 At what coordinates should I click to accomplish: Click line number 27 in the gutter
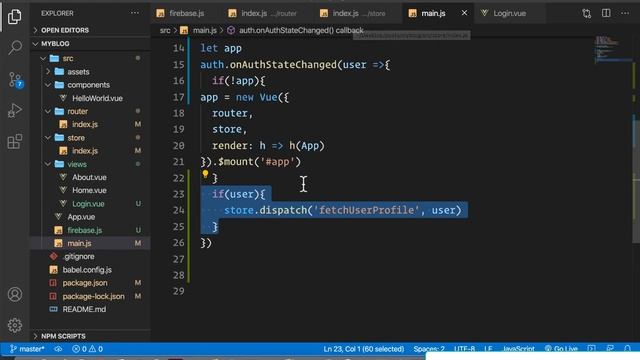click(179, 259)
